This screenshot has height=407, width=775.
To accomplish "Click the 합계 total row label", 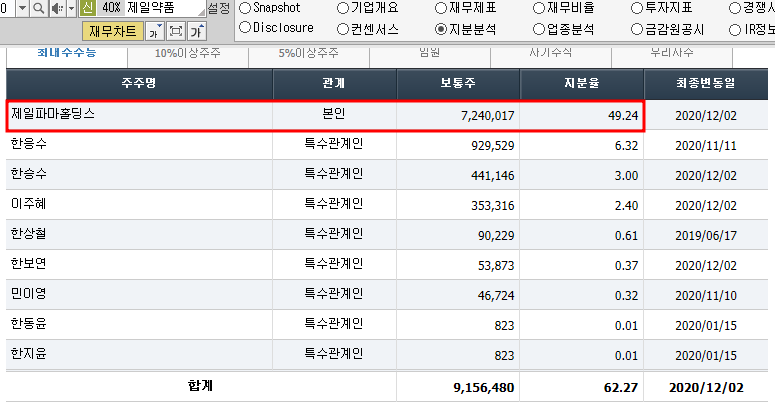I will (x=201, y=386).
